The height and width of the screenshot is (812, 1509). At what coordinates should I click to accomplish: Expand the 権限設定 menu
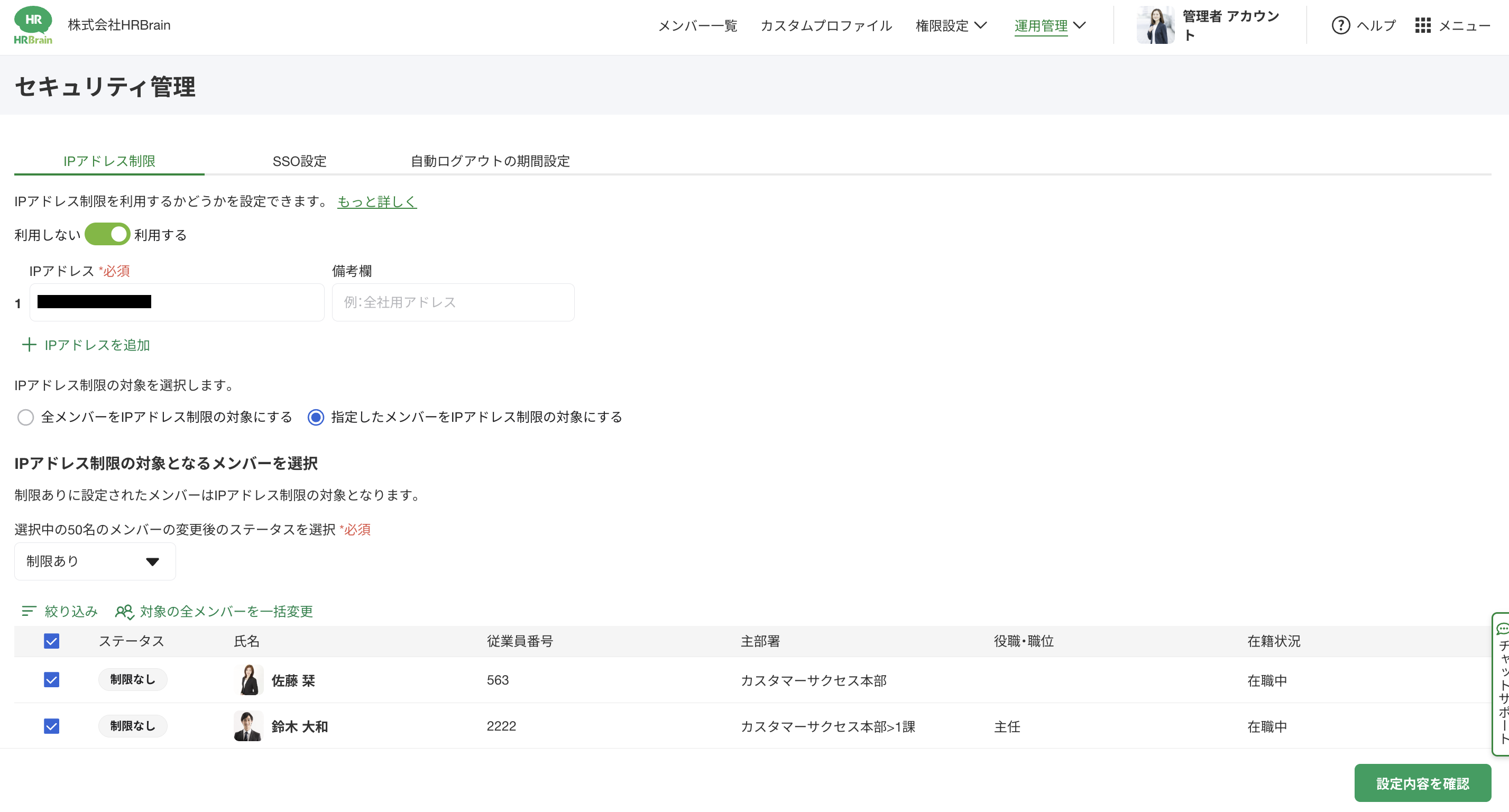pos(951,25)
